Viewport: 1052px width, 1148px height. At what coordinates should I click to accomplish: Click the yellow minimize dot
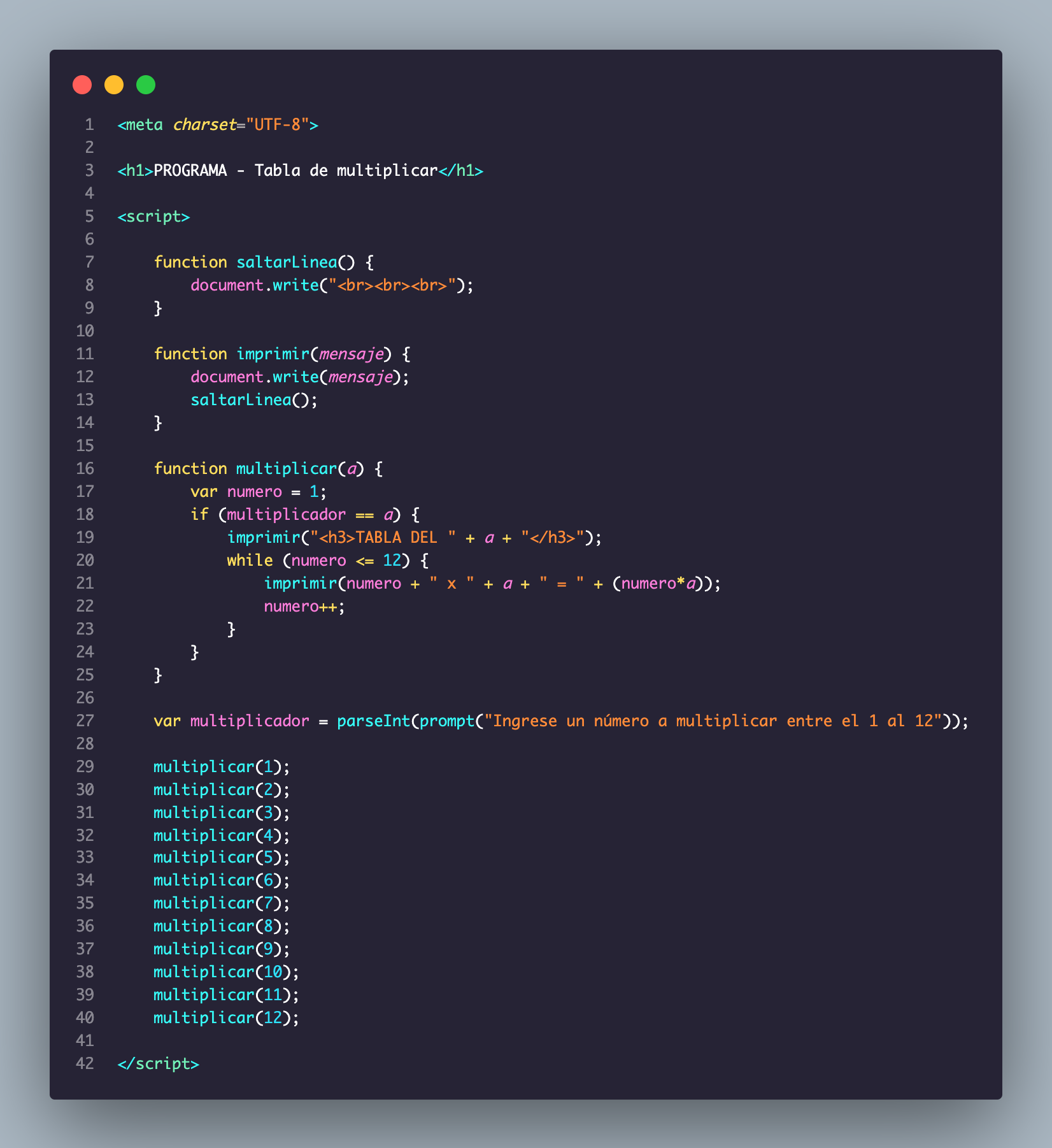click(114, 85)
